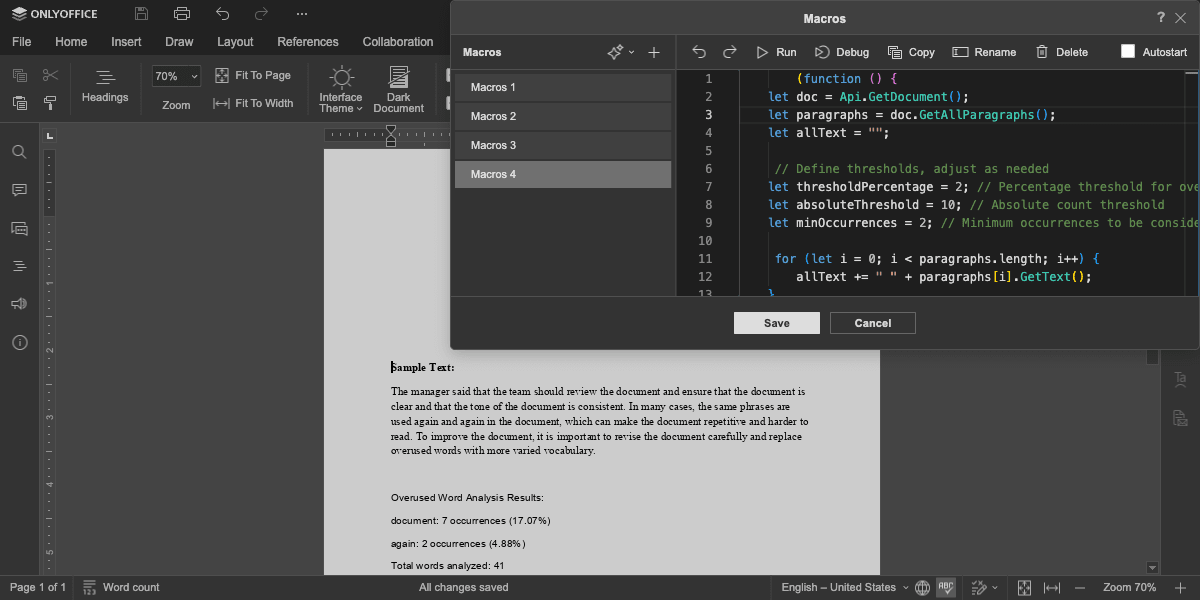Open the AI sparkle dropdown in the Macros panel

(621, 52)
